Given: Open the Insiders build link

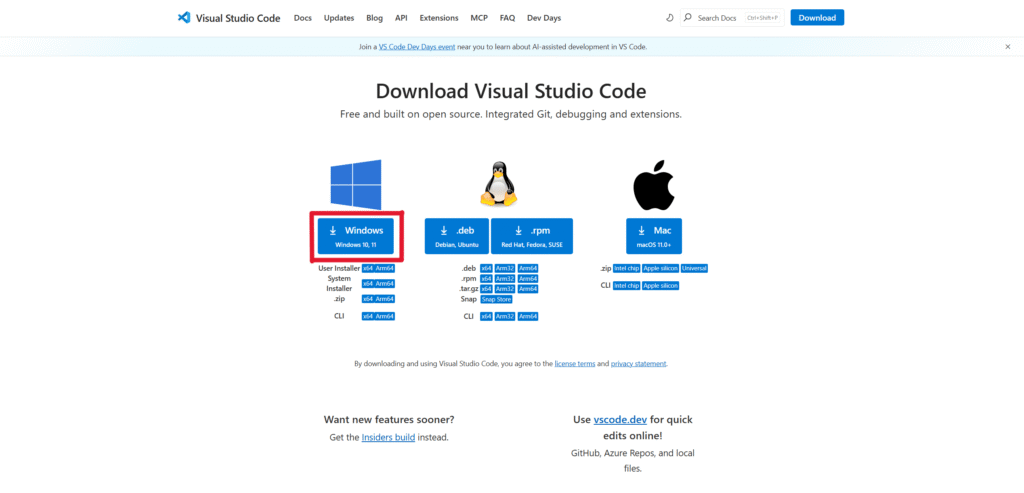Looking at the screenshot, I should coord(390,437).
